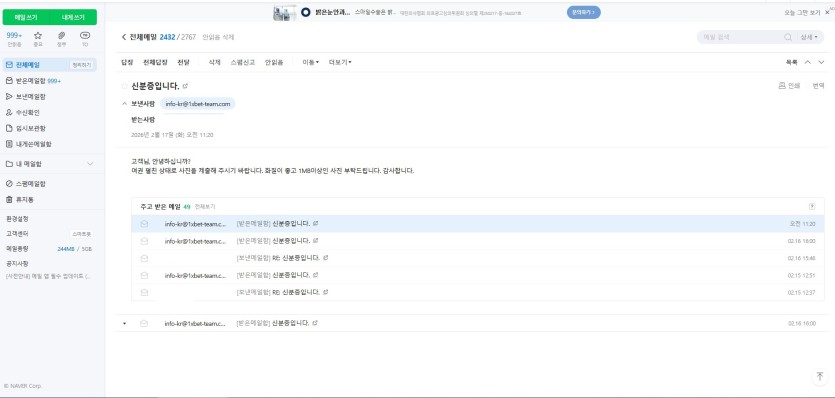Click sender chip info-kr@1xbet-team.com
This screenshot has height=398, width=835.
[198, 104]
